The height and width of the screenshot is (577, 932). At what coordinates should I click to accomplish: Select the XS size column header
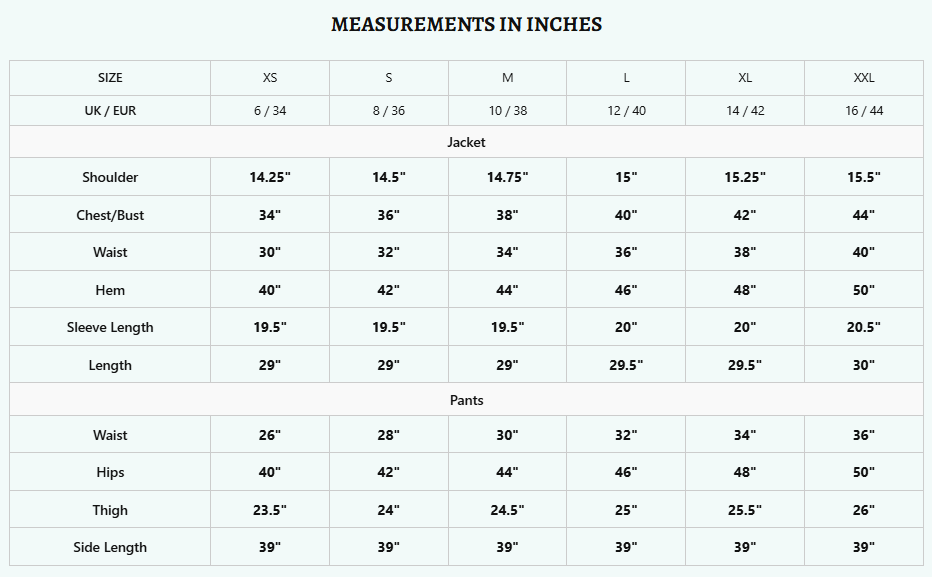click(x=270, y=78)
